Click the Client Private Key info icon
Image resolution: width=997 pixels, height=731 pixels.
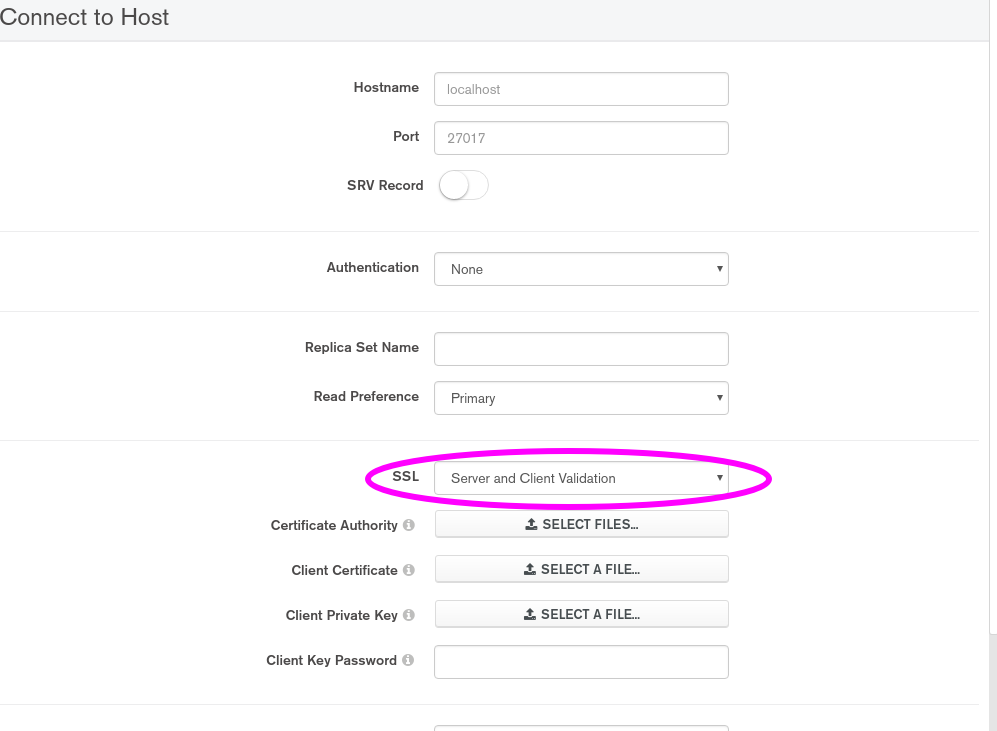(x=408, y=616)
